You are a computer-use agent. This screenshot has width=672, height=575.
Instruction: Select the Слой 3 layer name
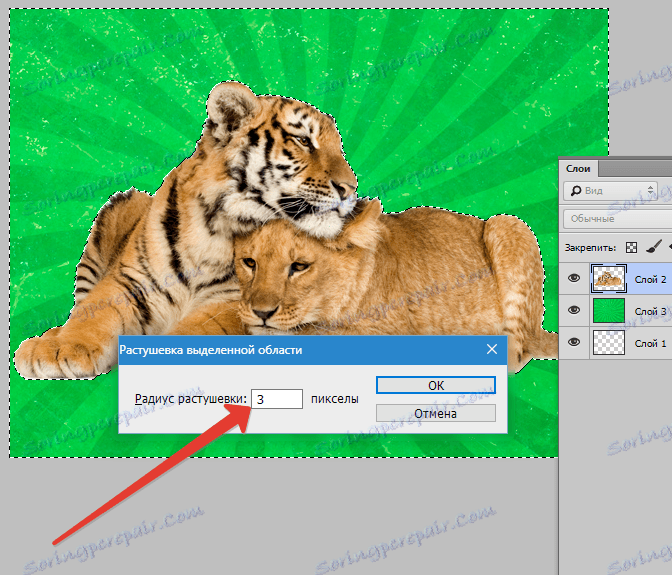point(651,311)
